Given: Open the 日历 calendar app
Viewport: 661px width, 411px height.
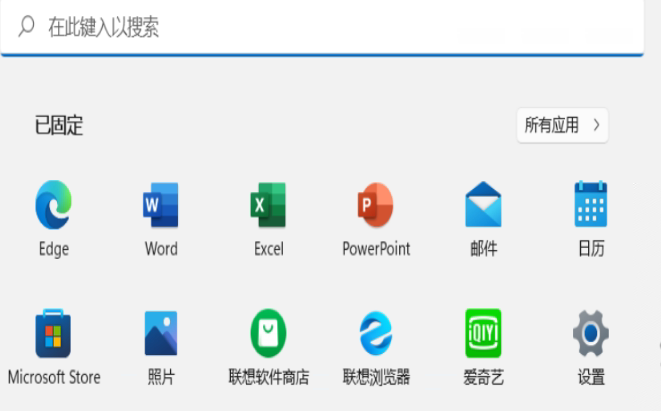Looking at the screenshot, I should 591,204.
